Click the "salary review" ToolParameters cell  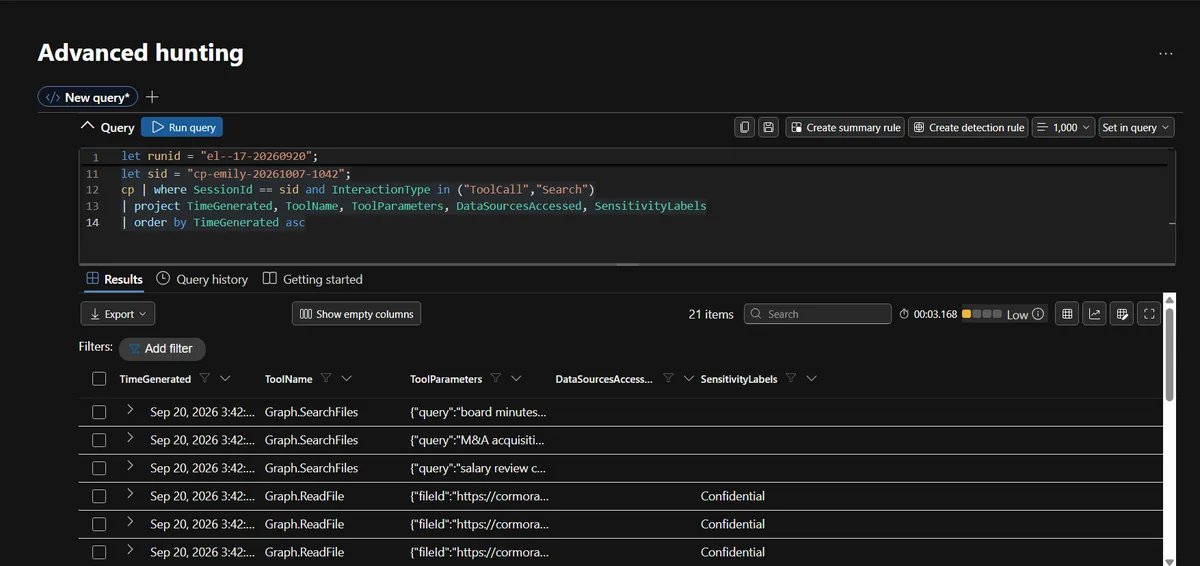point(478,468)
